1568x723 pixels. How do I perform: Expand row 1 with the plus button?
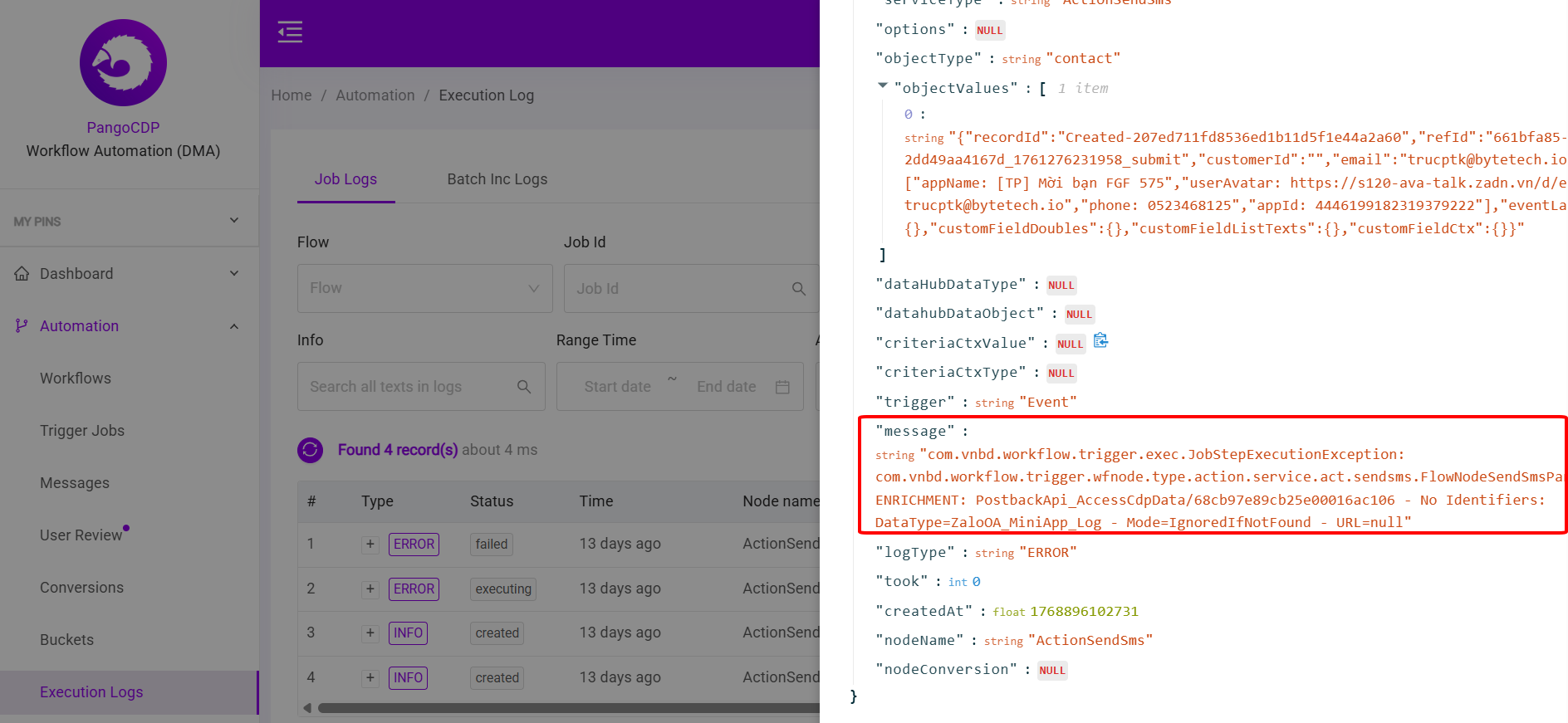point(370,545)
